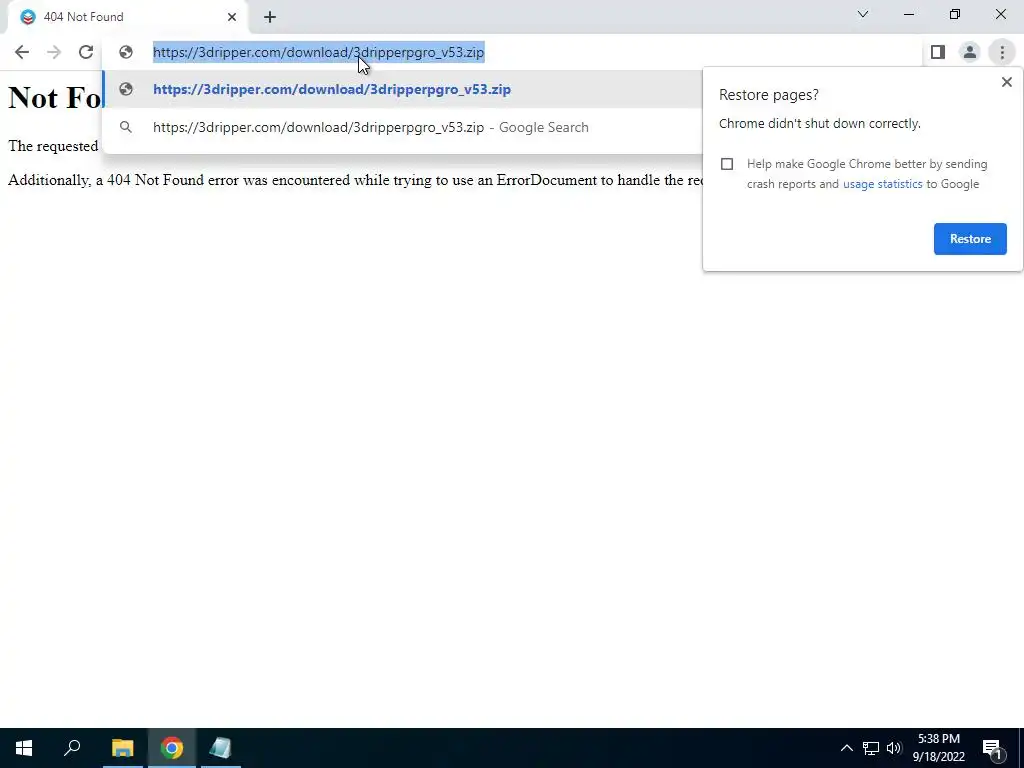Open the volume tray icon

pyautogui.click(x=894, y=748)
